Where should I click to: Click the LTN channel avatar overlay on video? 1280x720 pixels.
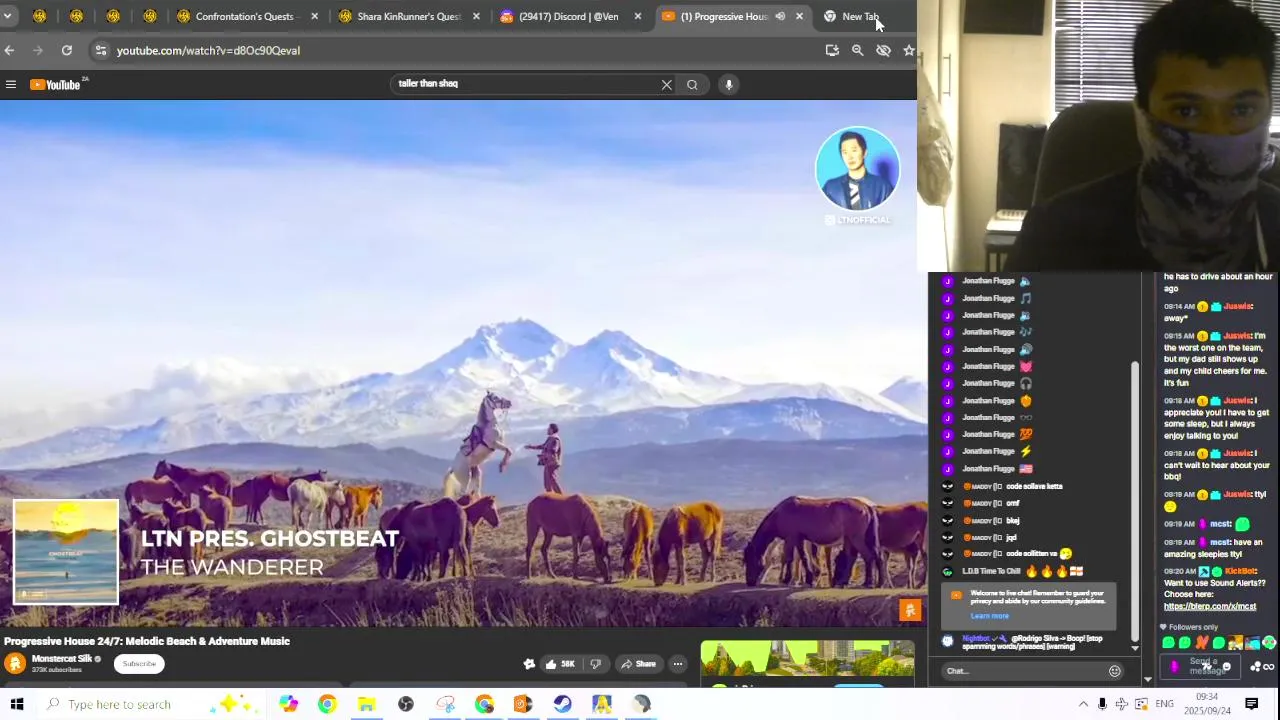coord(857,168)
